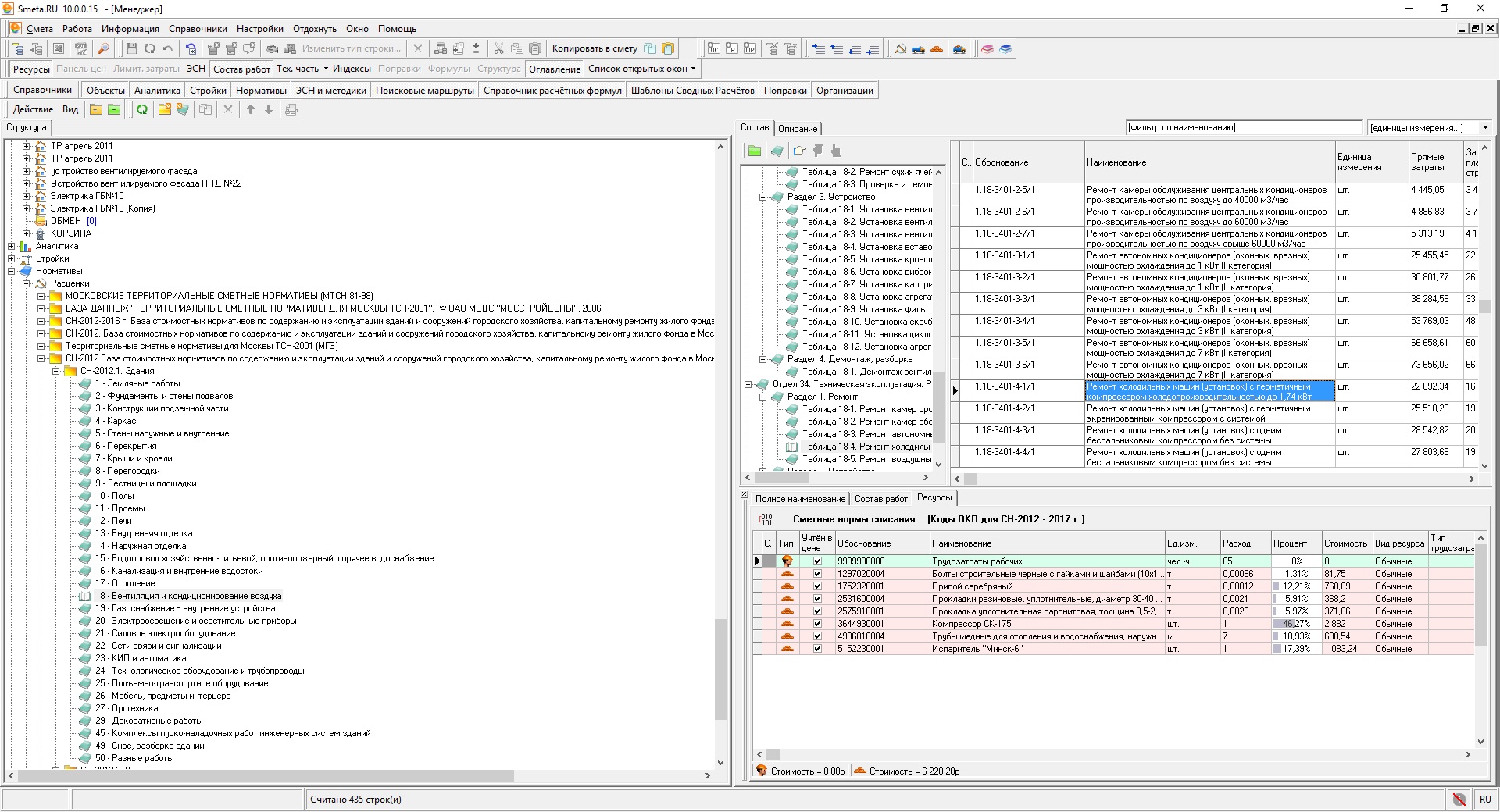Click the Копировать в смету button
The height and width of the screenshot is (812, 1500).
(594, 48)
